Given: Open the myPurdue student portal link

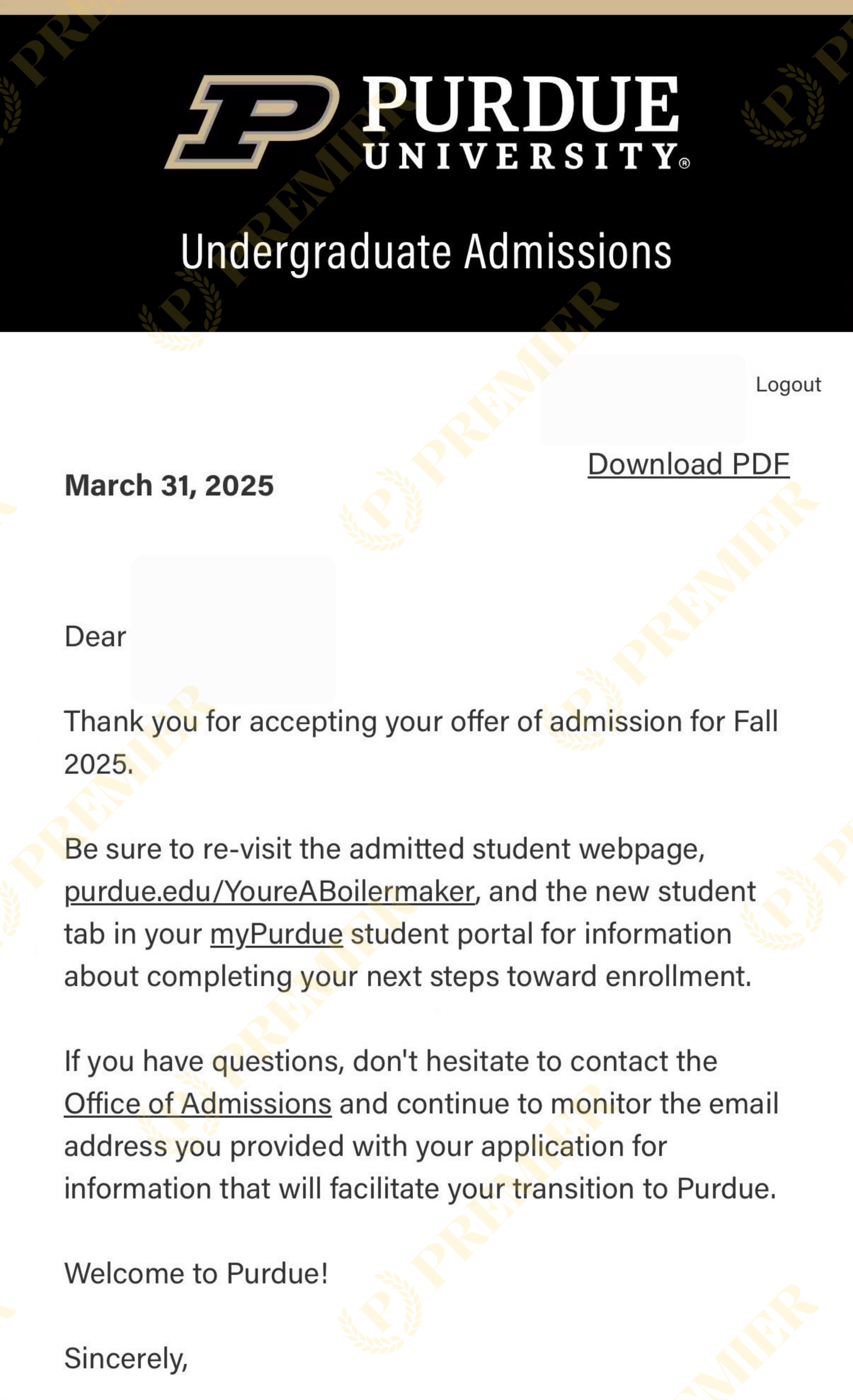Looking at the screenshot, I should click(x=276, y=934).
